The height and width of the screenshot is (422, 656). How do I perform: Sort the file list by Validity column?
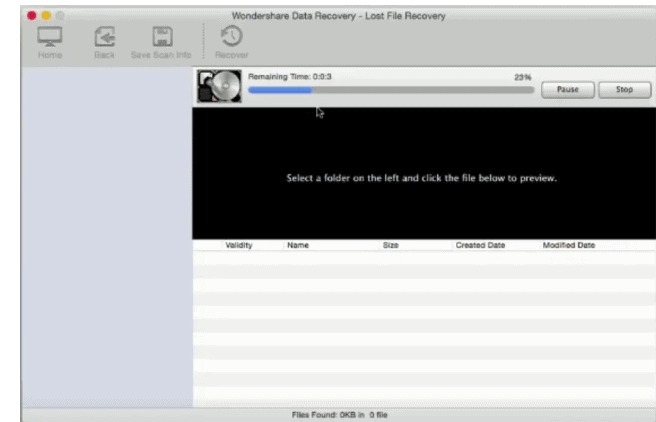239,245
